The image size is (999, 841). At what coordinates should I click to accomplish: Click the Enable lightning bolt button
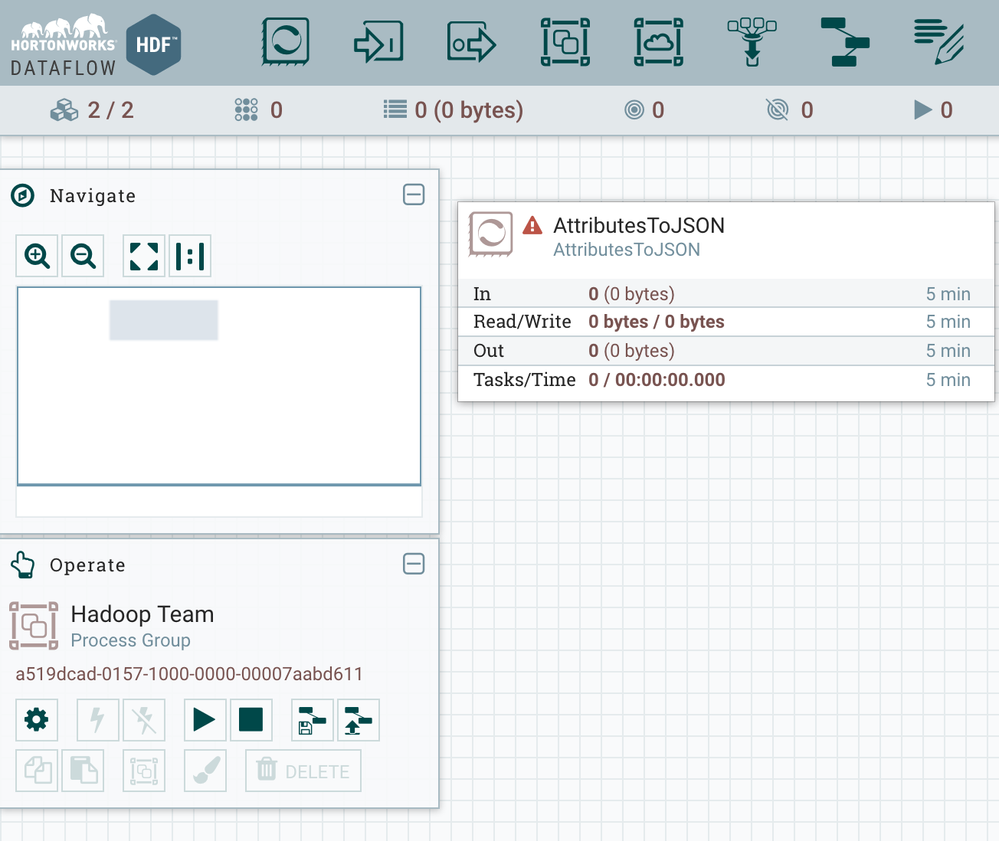(x=97, y=720)
